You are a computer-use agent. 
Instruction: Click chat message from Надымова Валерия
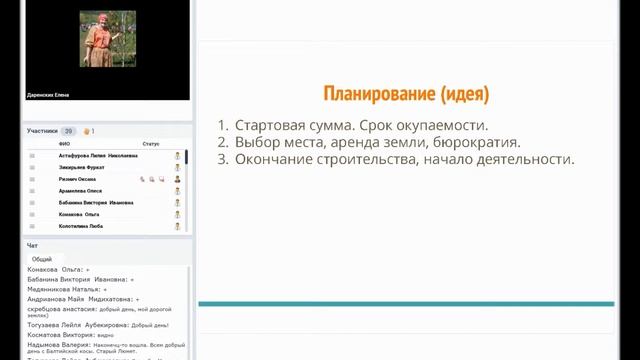coord(106,348)
